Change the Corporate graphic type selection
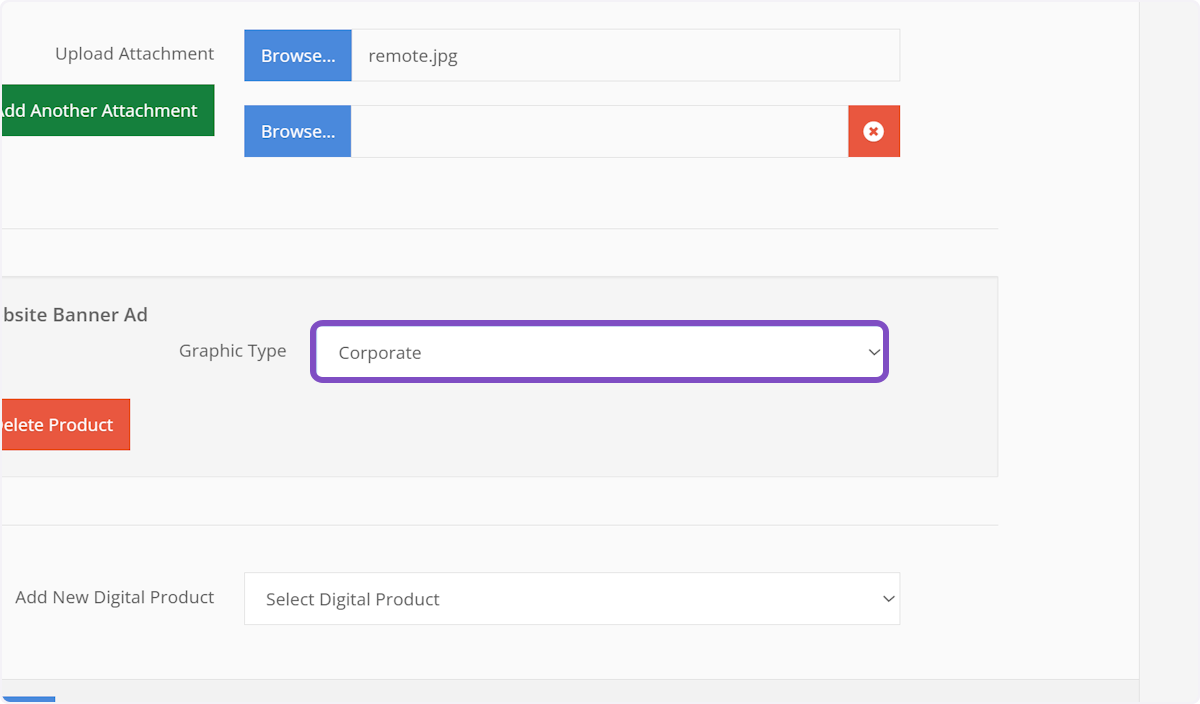Screen dimensions: 1200x704 point(599,351)
